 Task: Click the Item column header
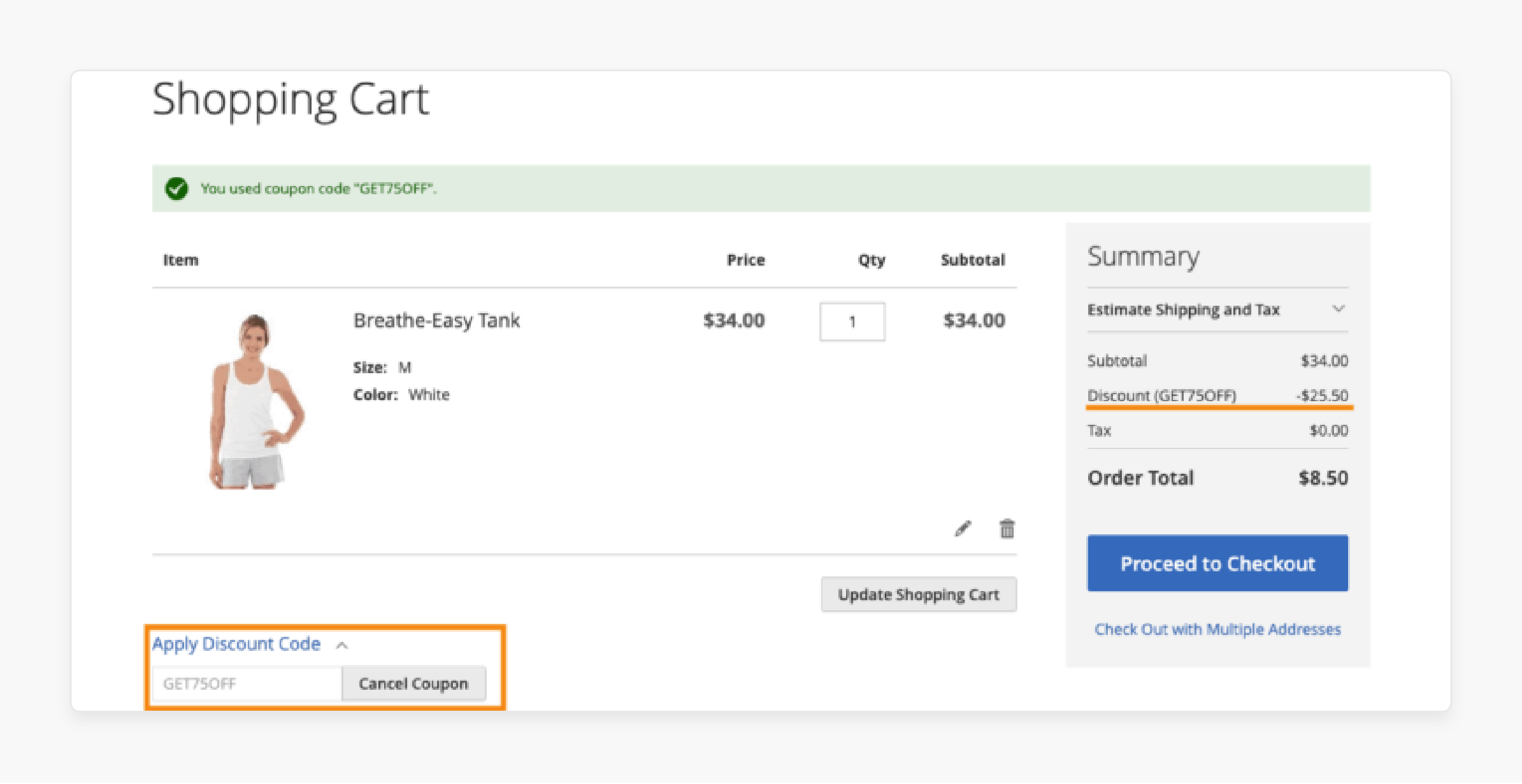tap(181, 260)
